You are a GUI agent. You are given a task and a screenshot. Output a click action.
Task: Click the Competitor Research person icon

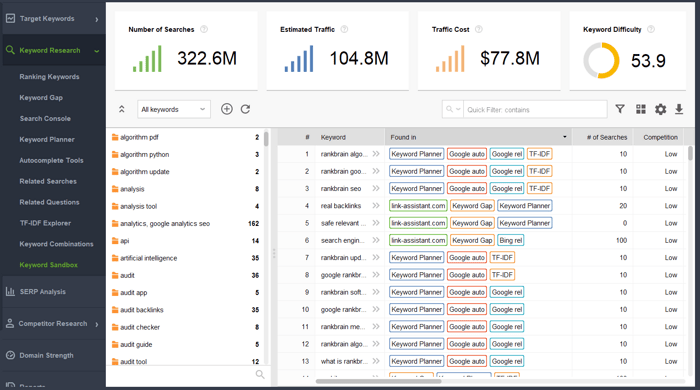(x=10, y=324)
